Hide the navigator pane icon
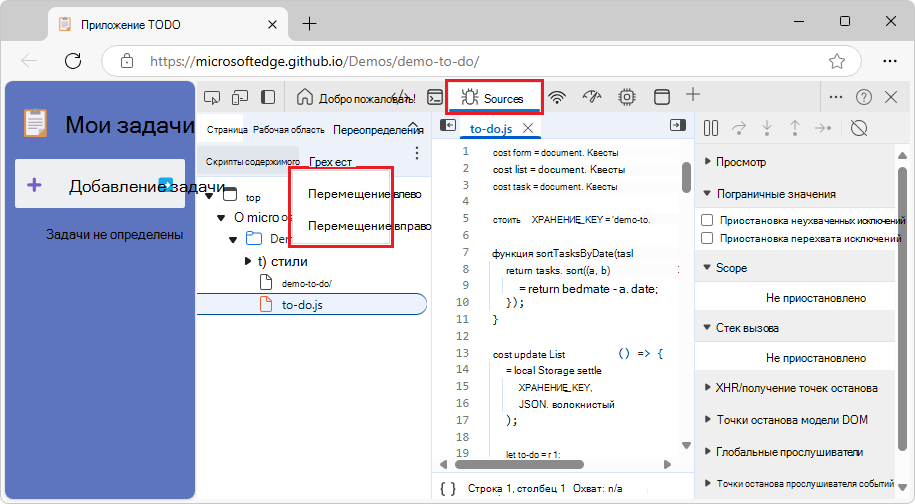915x504 pixels. pos(448,125)
